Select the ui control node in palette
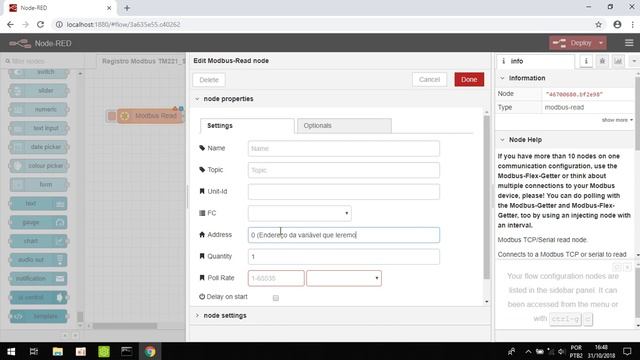The image size is (640, 360). 39,297
